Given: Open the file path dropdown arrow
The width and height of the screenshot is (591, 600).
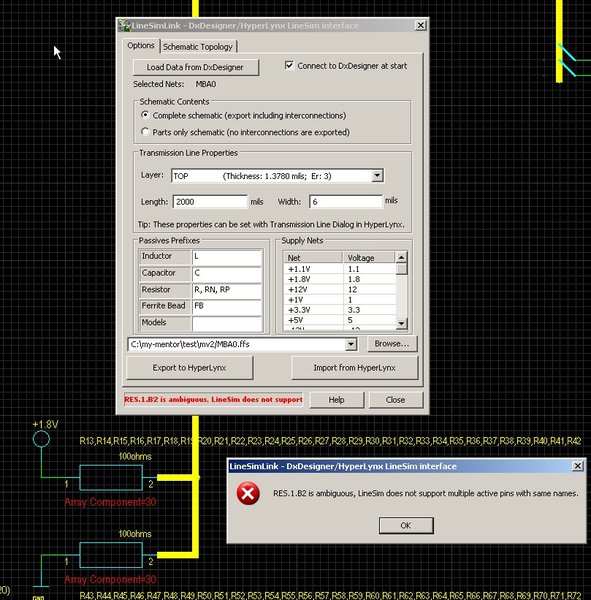Looking at the screenshot, I should (x=351, y=344).
